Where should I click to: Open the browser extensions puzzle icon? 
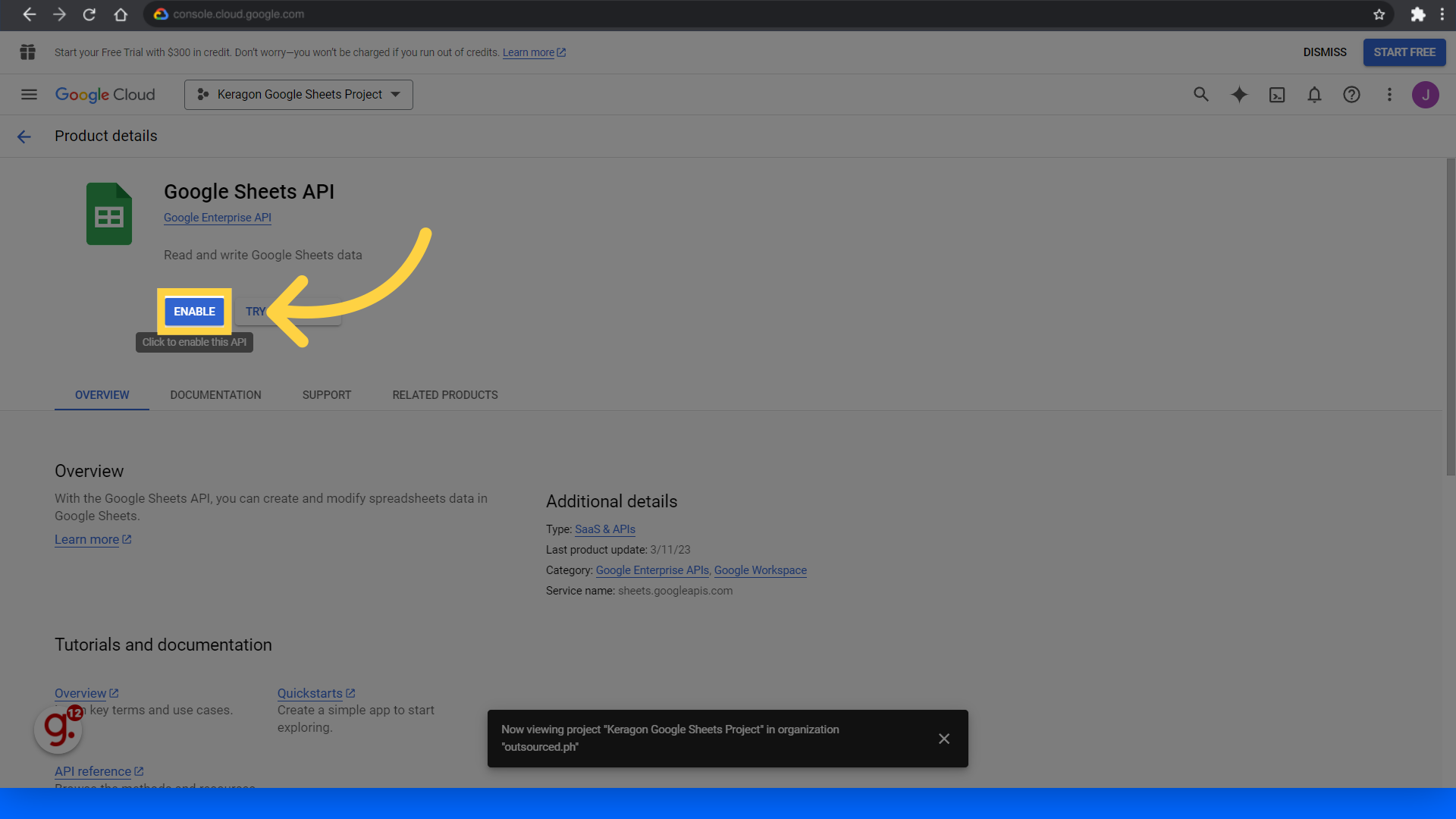coord(1417,14)
